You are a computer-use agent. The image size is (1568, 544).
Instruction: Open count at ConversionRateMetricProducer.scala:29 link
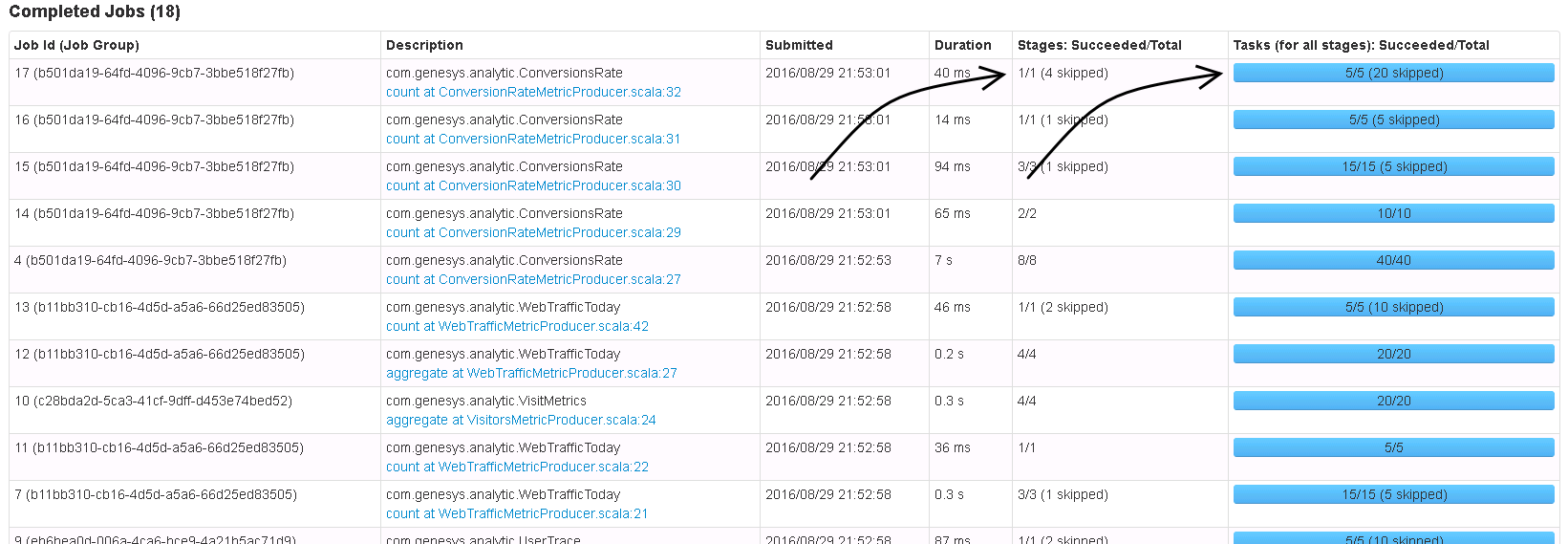533,232
